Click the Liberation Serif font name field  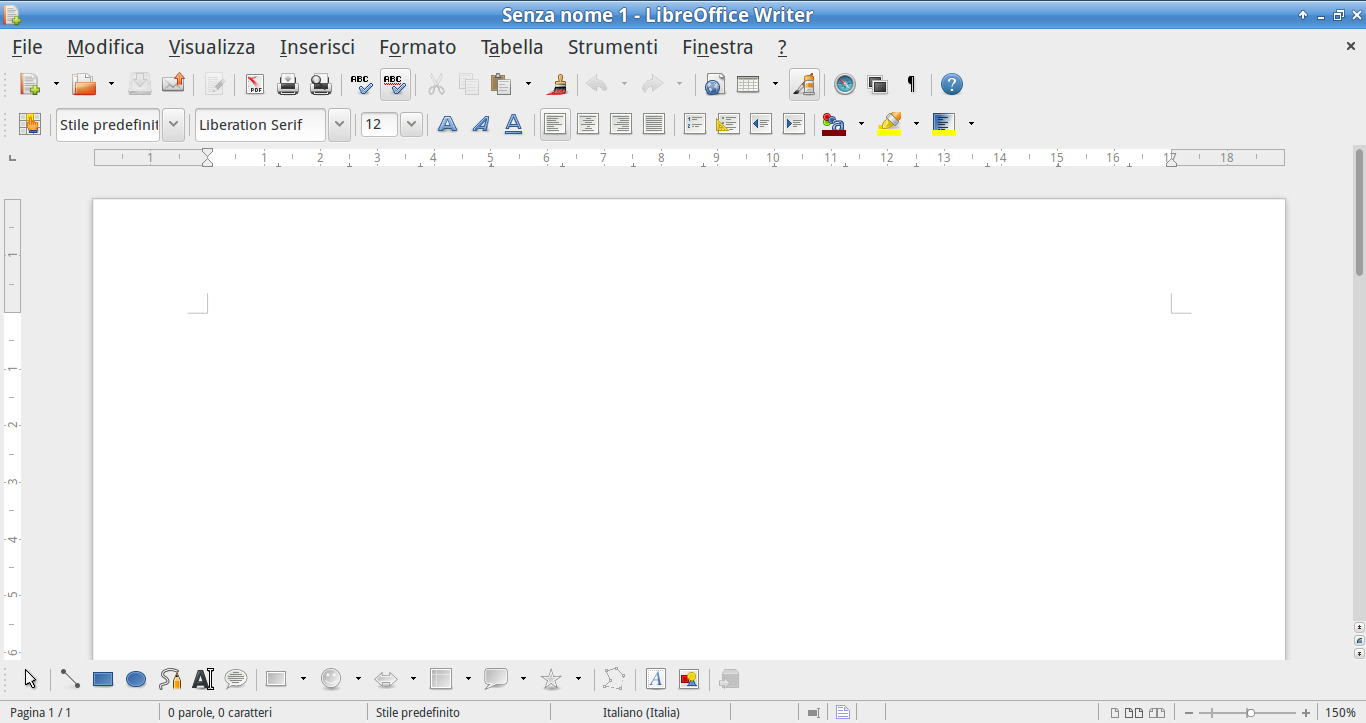click(261, 124)
